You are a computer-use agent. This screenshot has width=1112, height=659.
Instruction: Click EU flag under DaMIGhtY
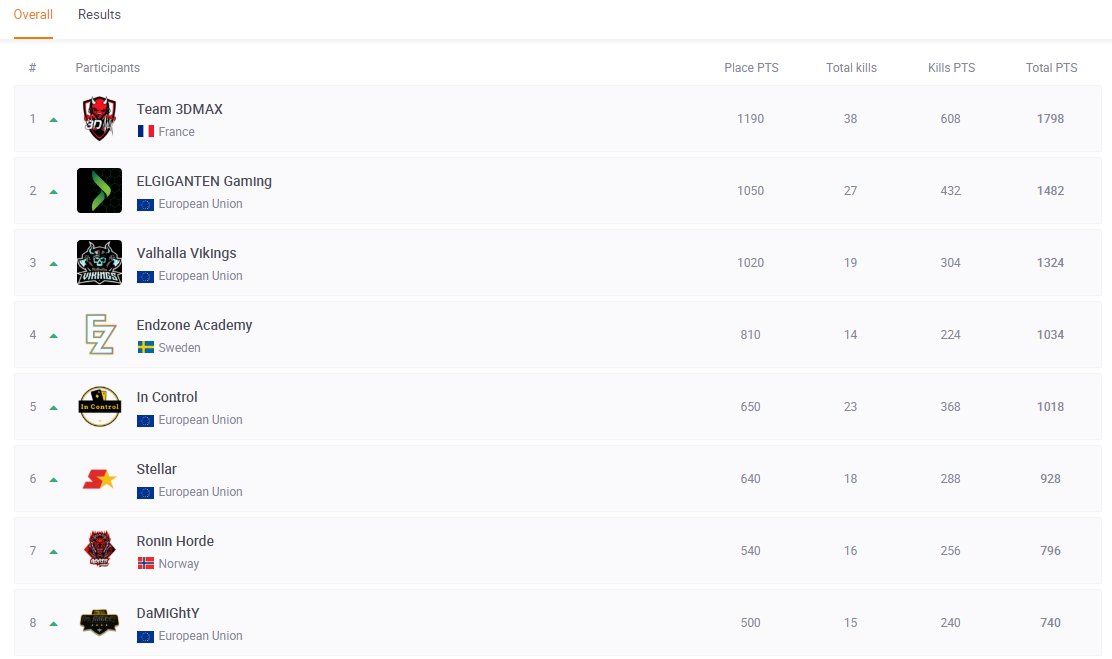click(x=145, y=636)
